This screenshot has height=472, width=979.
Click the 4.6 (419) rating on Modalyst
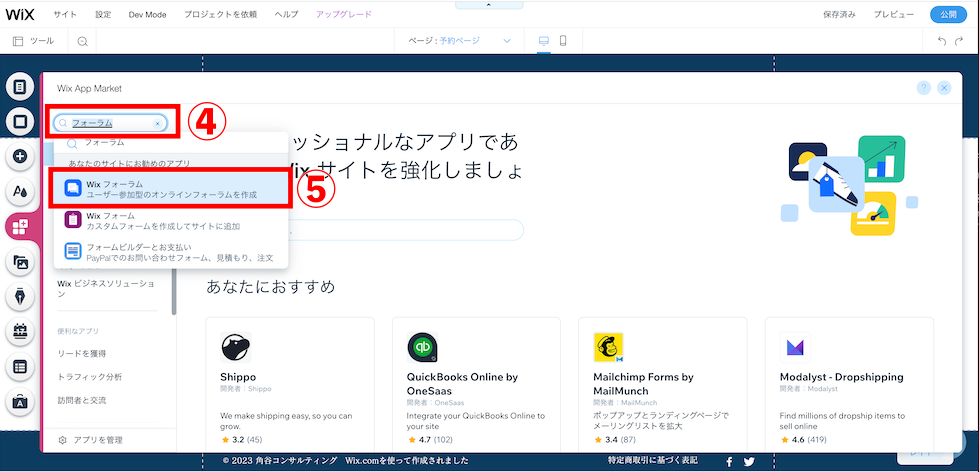tap(804, 440)
